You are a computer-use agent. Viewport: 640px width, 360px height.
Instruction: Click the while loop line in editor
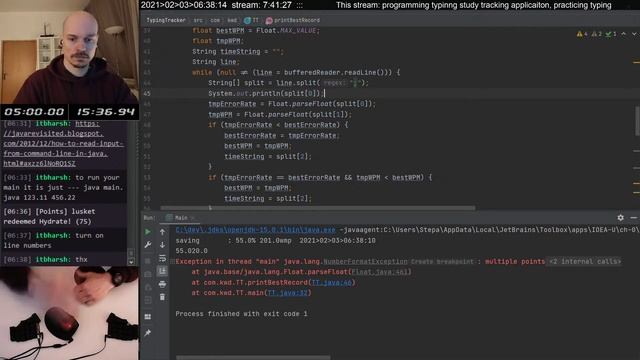point(296,73)
